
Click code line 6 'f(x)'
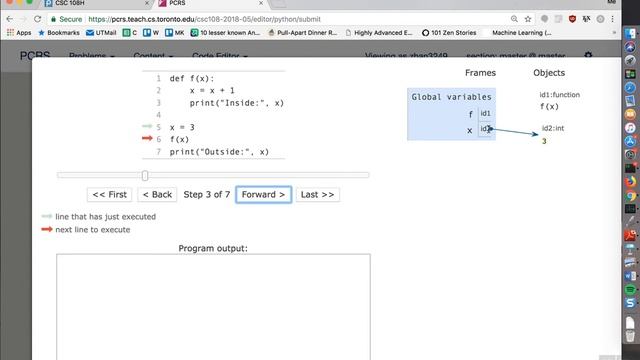coord(180,140)
